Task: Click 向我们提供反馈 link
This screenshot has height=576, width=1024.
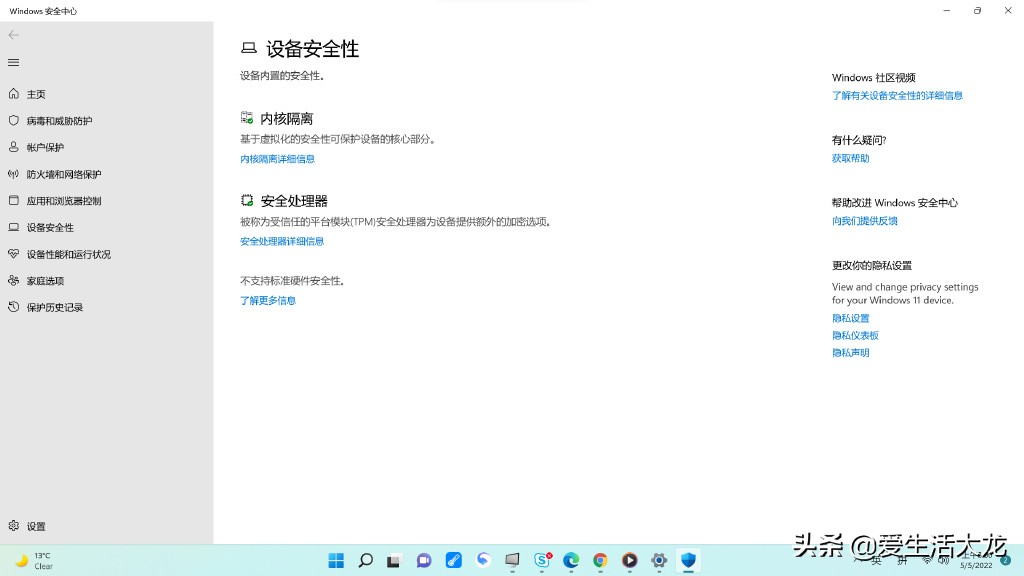Action: pyautogui.click(x=865, y=221)
